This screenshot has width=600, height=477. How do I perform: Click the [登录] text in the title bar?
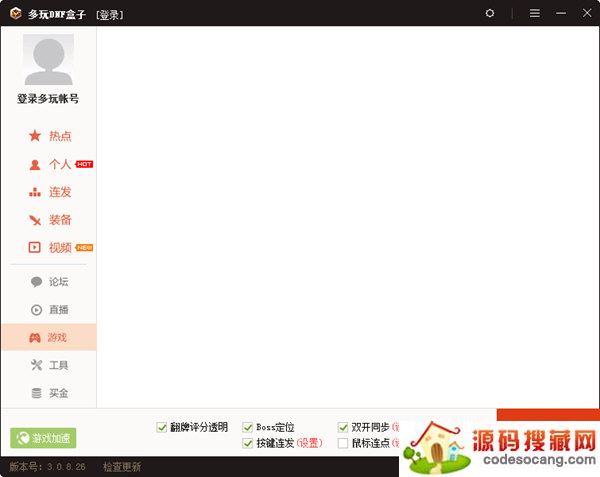tap(110, 15)
